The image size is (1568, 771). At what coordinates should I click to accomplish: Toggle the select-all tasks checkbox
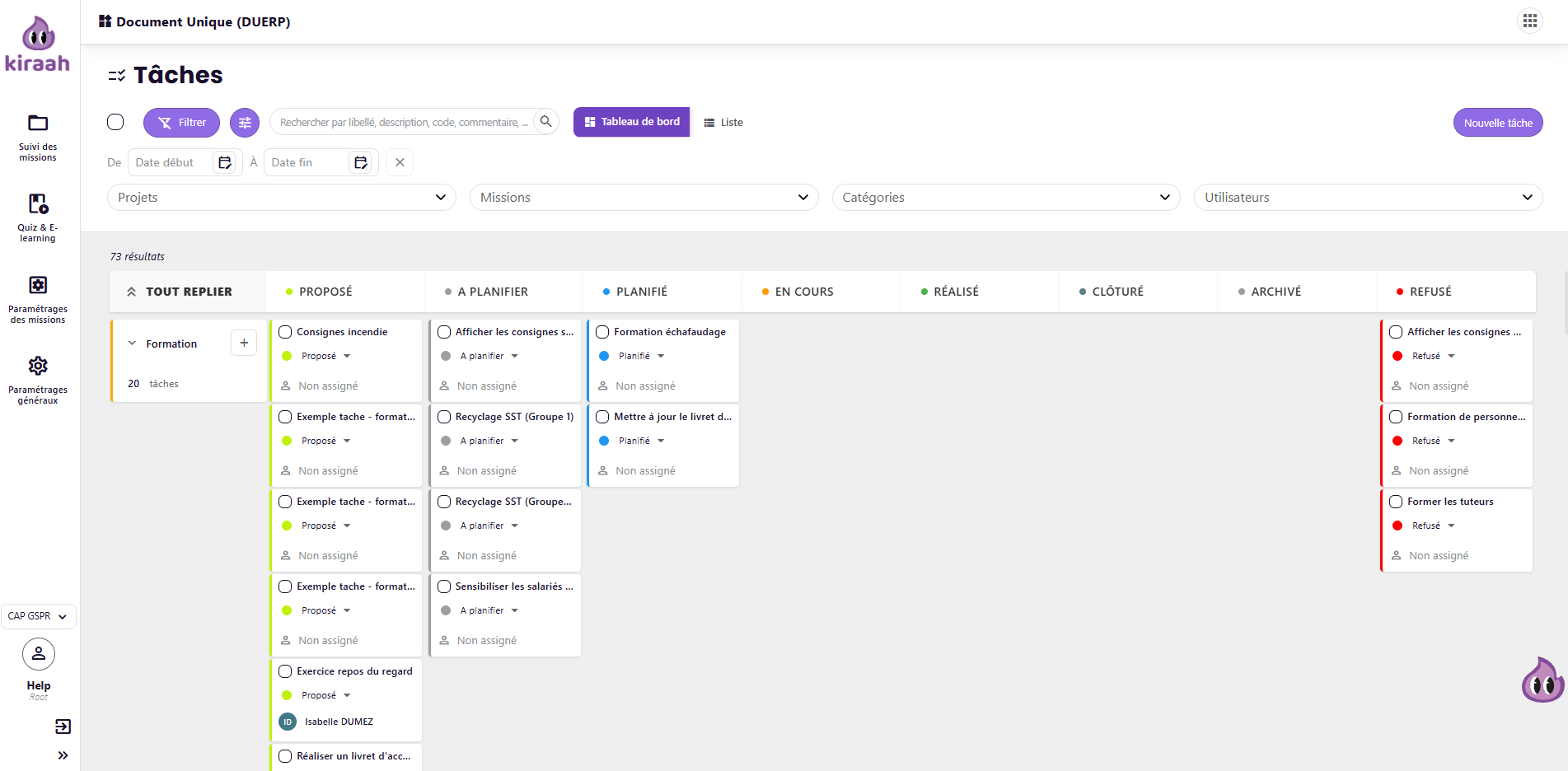[115, 122]
